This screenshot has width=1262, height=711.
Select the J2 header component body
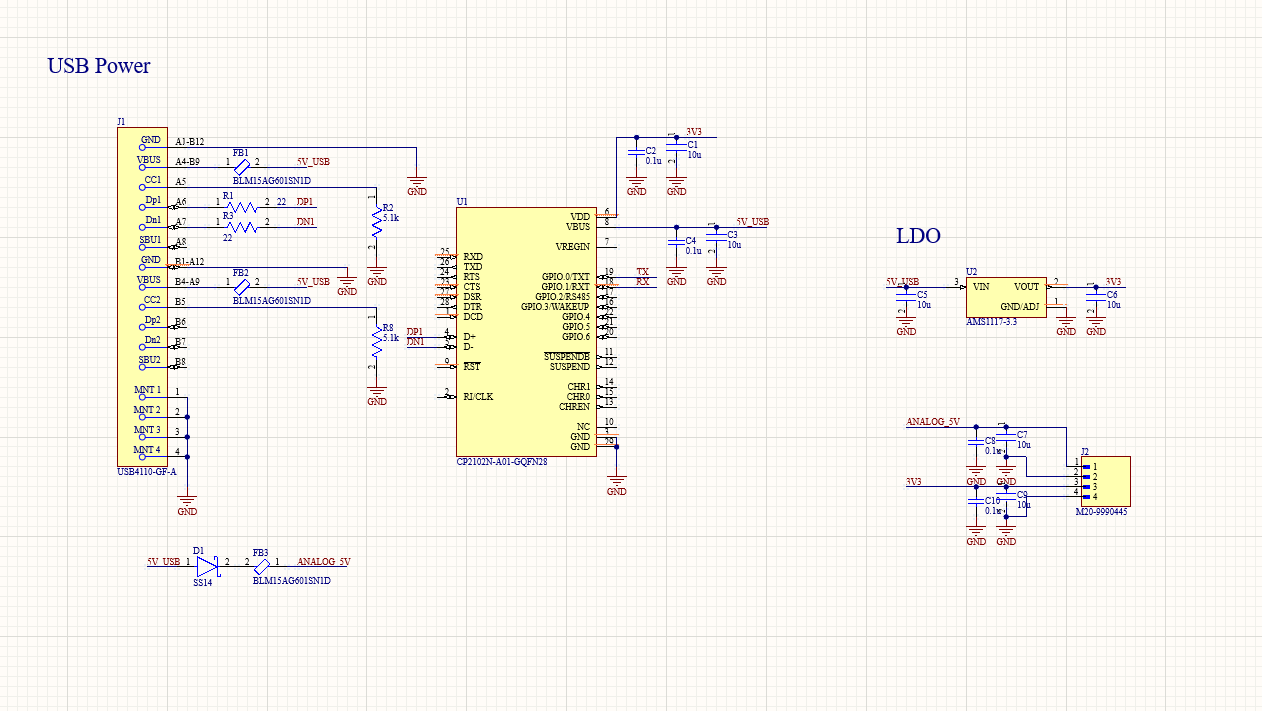point(1105,481)
